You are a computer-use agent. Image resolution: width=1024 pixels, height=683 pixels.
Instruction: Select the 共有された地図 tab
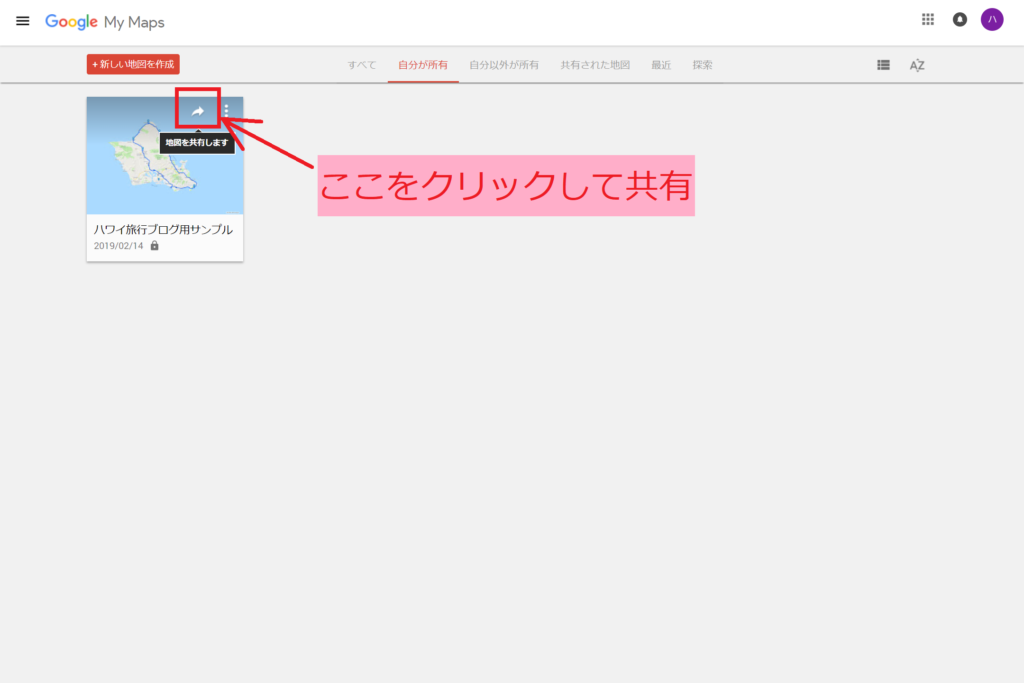pyautogui.click(x=595, y=65)
